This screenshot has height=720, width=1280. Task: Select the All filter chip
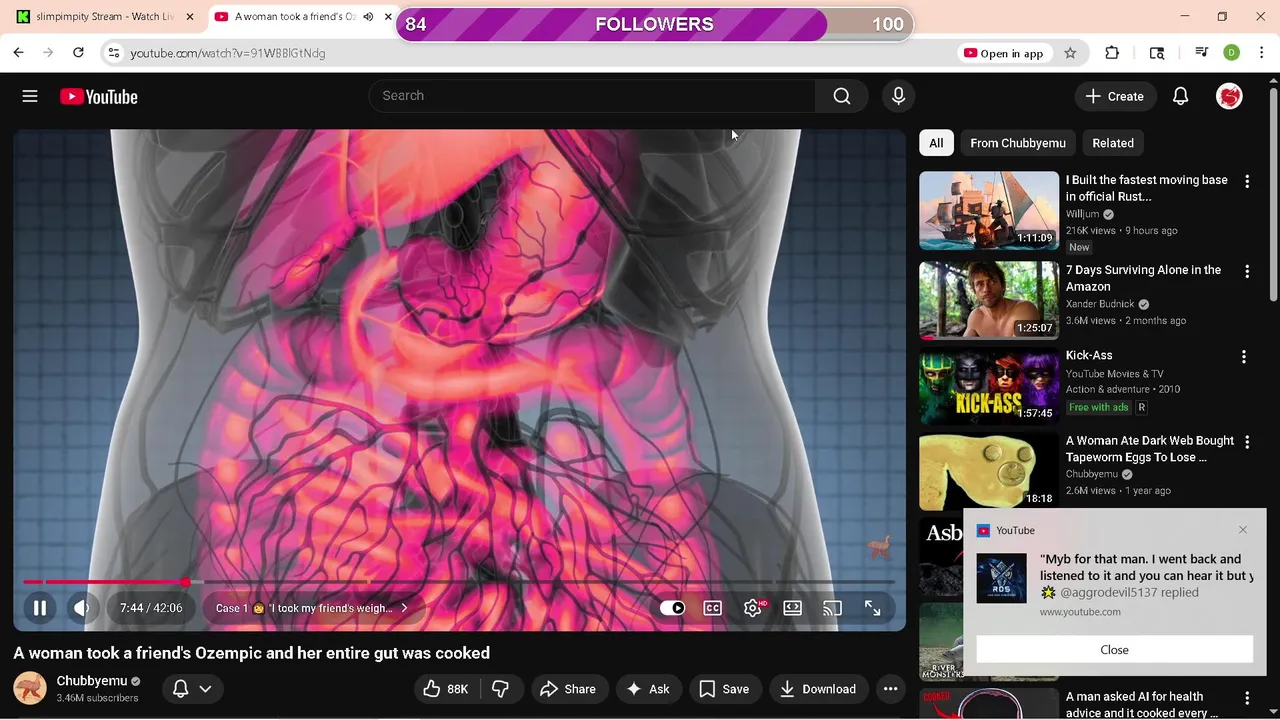tap(936, 143)
